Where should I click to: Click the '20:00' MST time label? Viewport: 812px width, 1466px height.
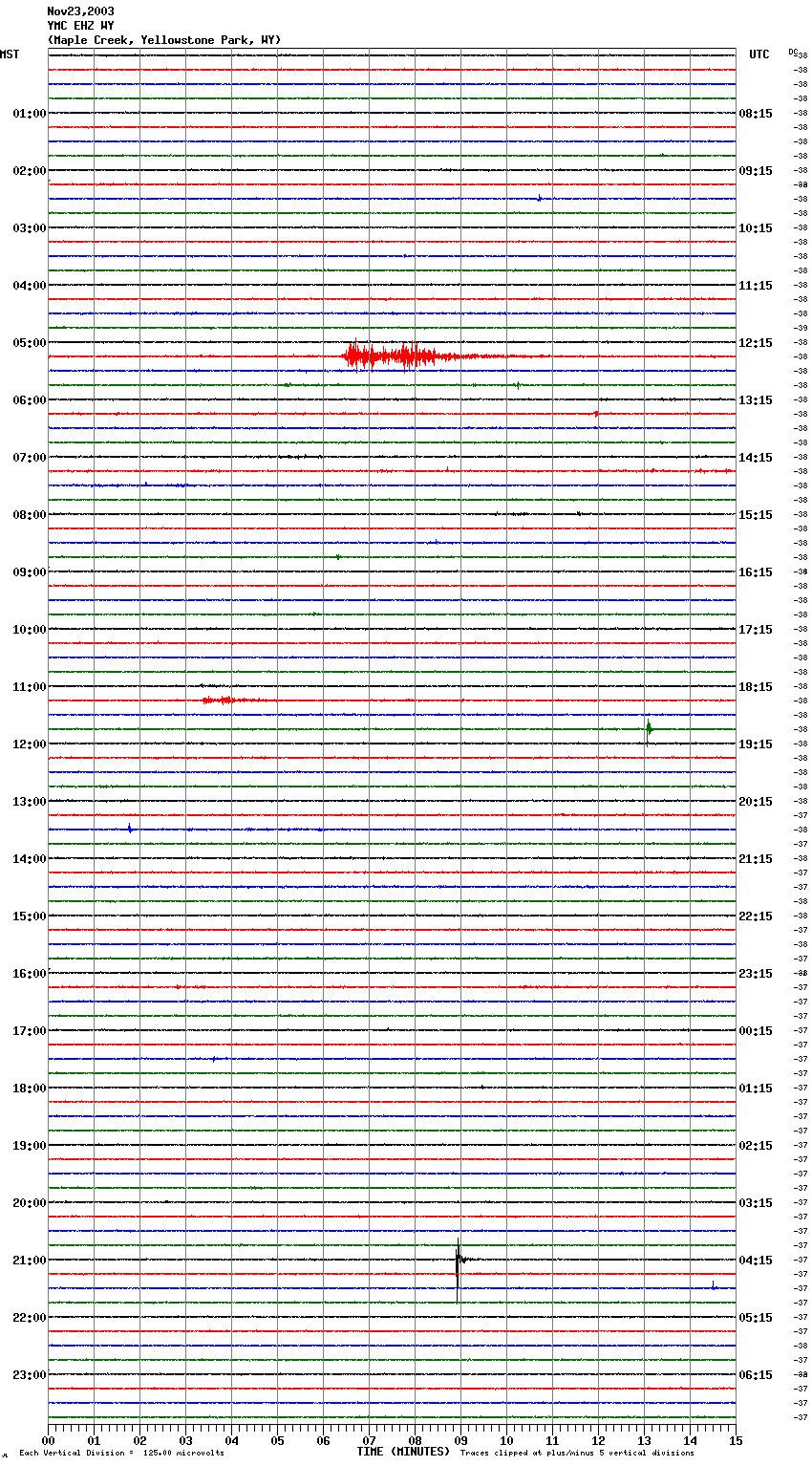(x=29, y=1203)
